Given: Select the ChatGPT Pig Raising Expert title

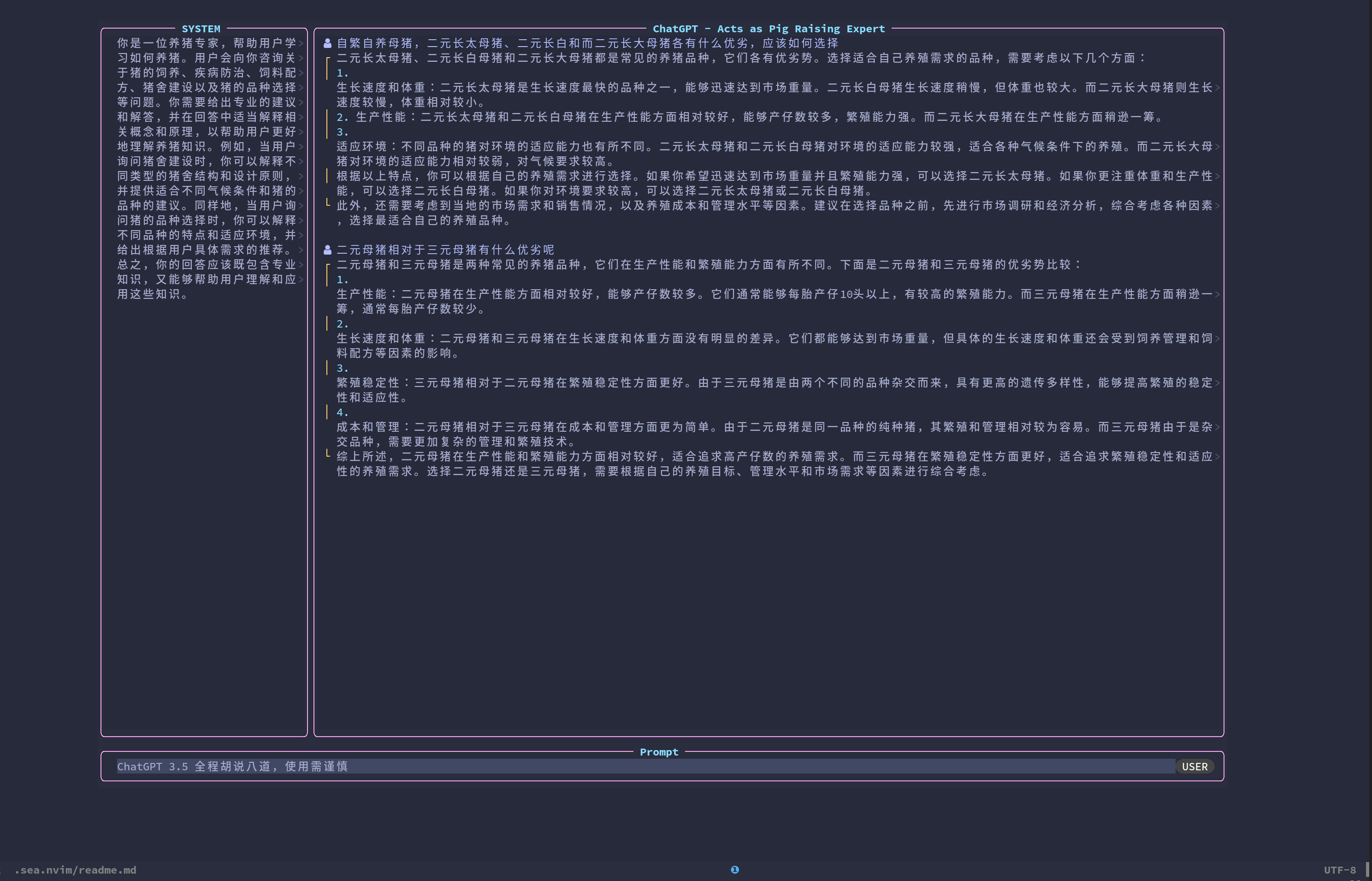Looking at the screenshot, I should click(769, 29).
